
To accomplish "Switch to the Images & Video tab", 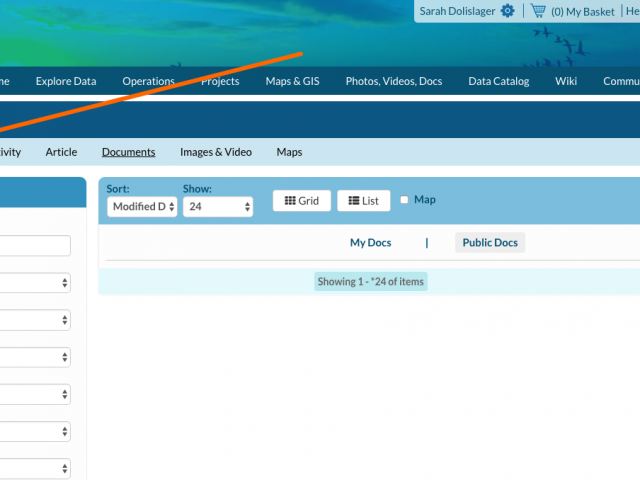I will tap(216, 152).
